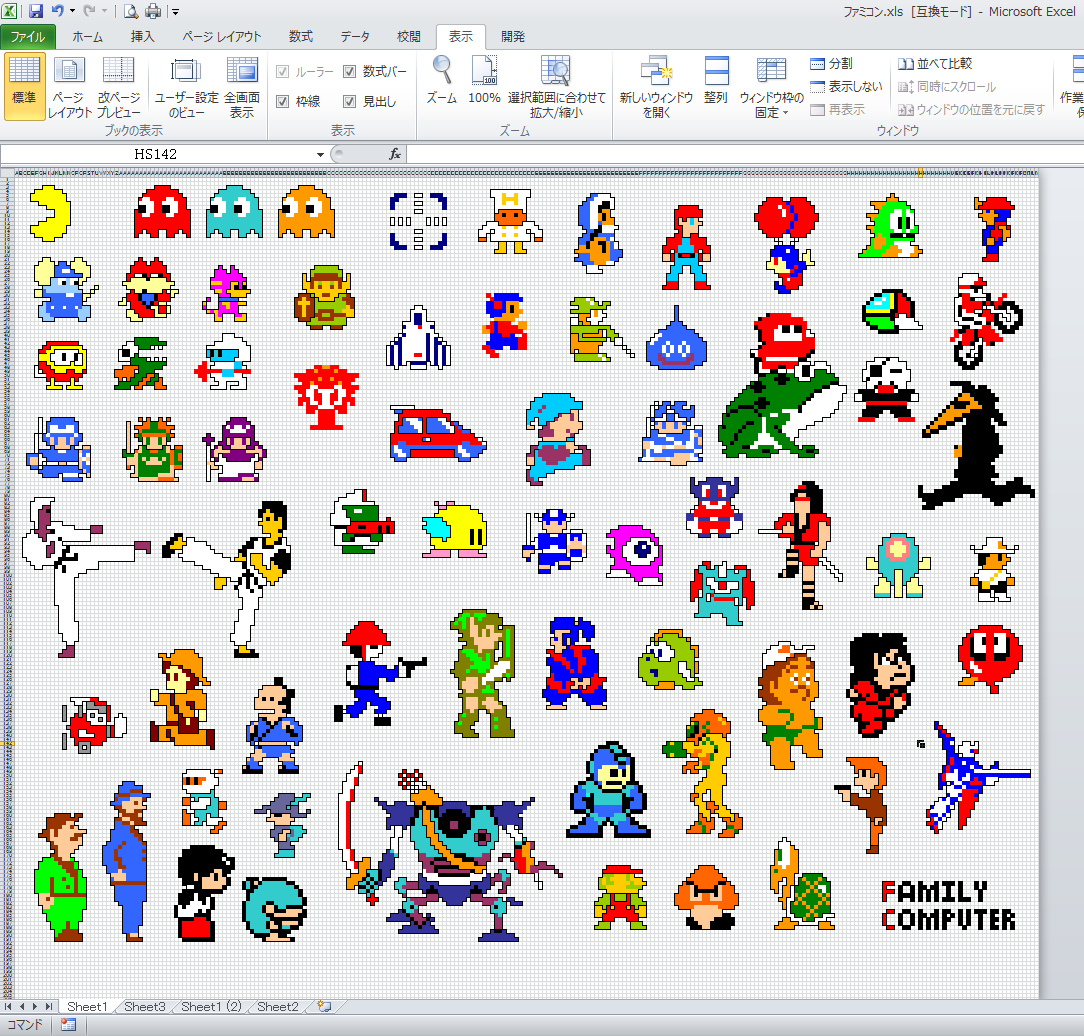Switch to the 校閲 ribbon tab
Screen dimensions: 1084x1036
coord(409,37)
